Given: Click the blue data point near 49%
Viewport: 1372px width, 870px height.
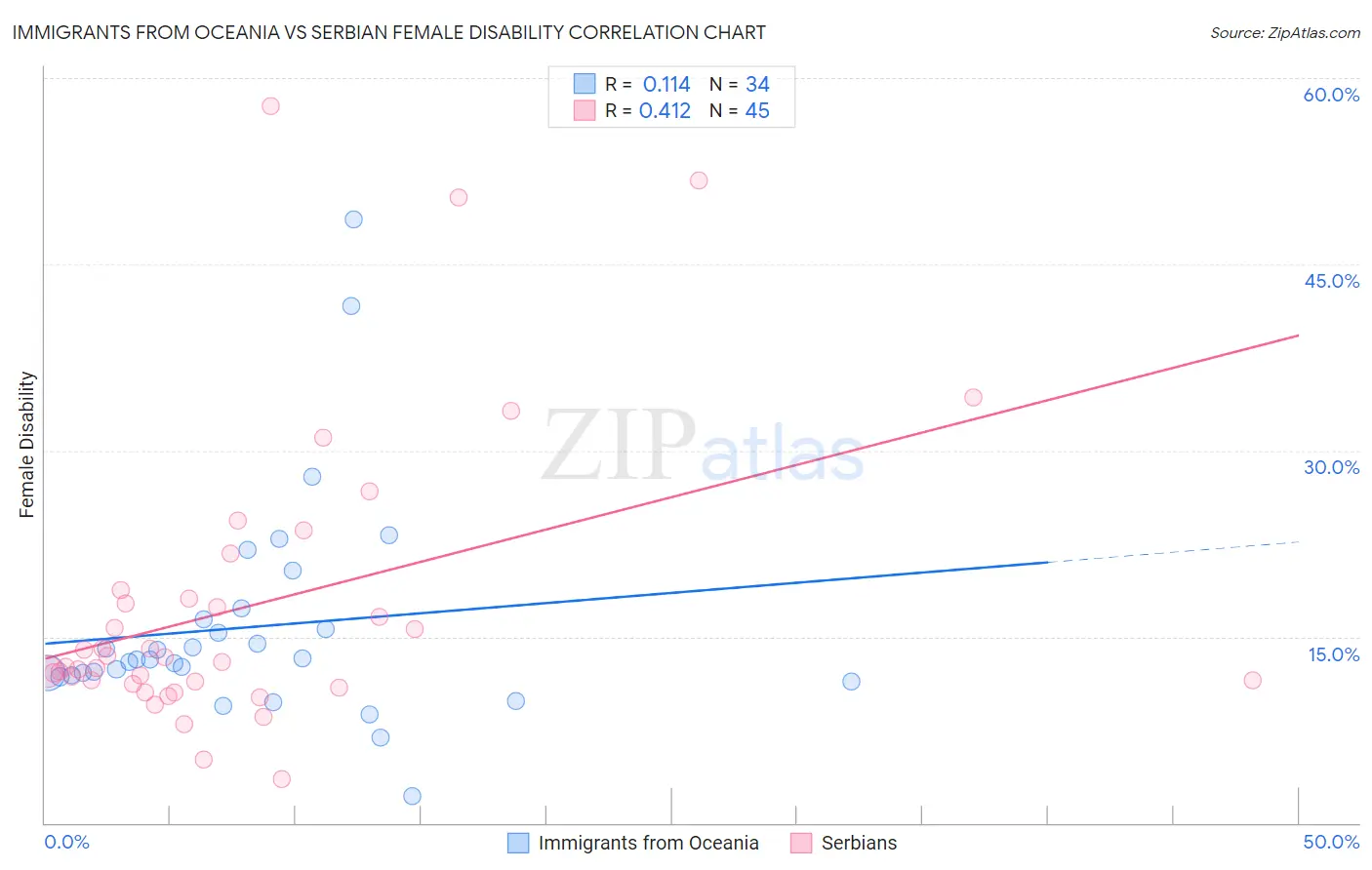Looking at the screenshot, I should (353, 219).
